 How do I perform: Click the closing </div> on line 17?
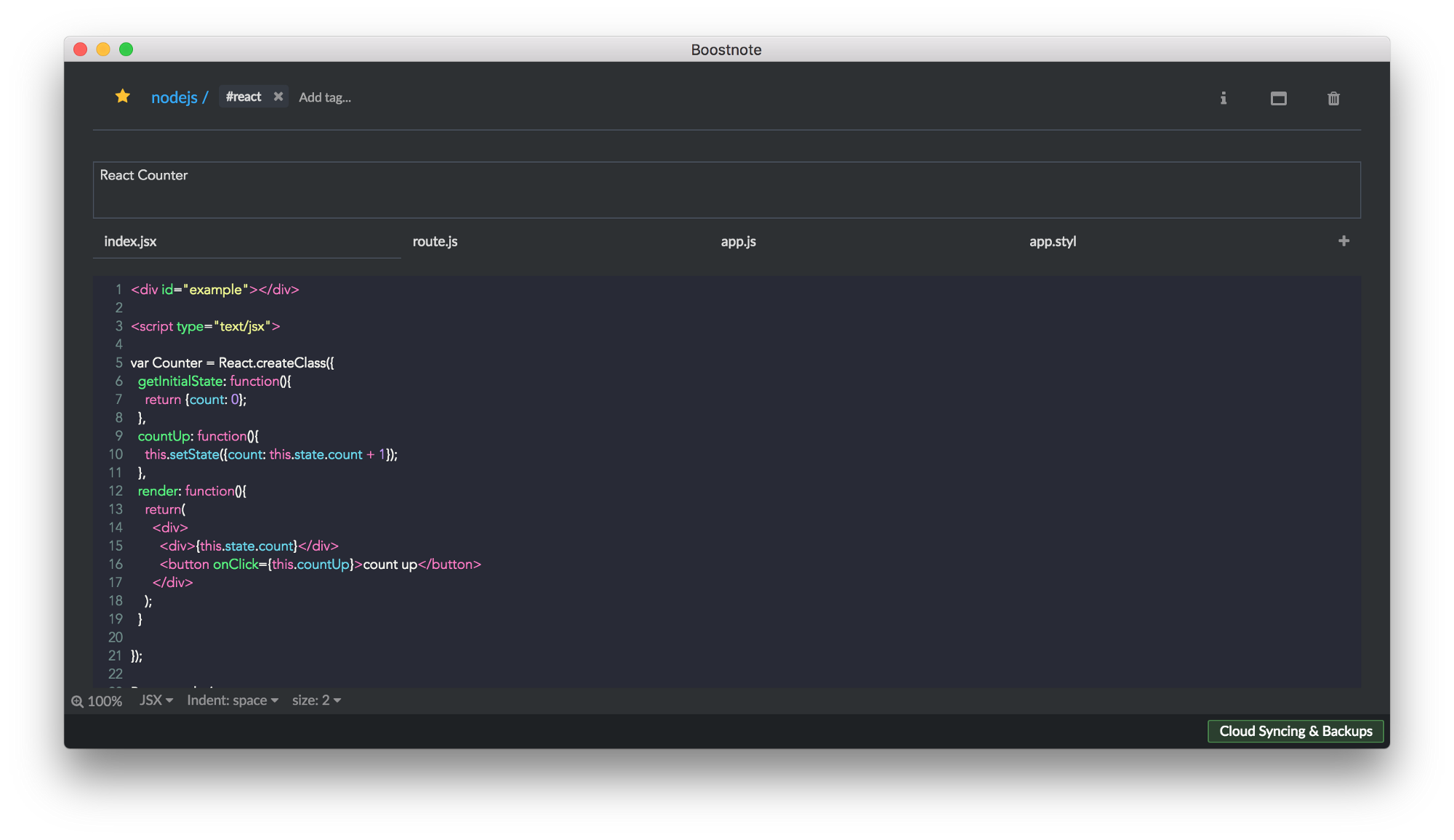173,582
